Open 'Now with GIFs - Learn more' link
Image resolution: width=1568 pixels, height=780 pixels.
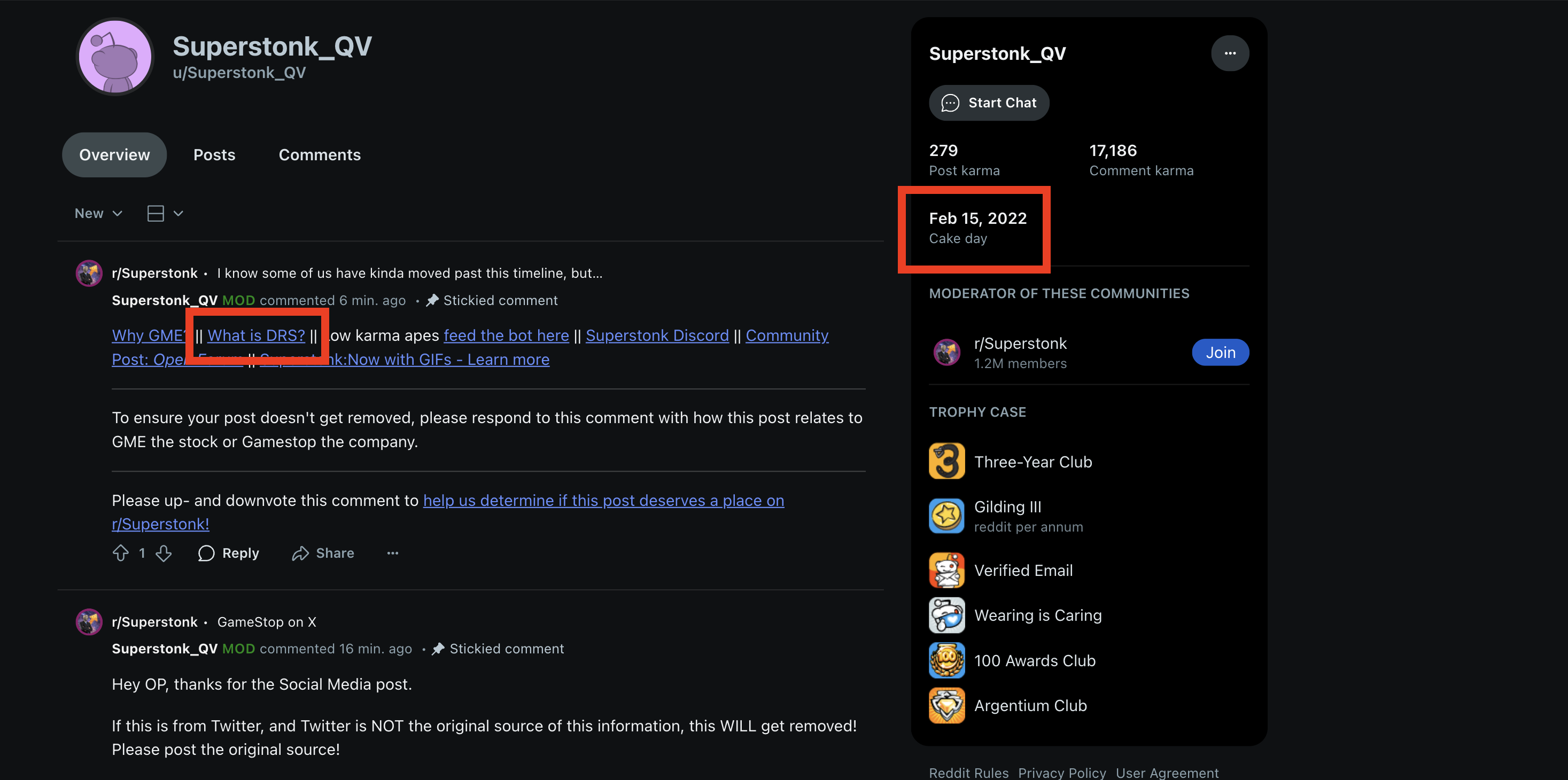coord(404,360)
